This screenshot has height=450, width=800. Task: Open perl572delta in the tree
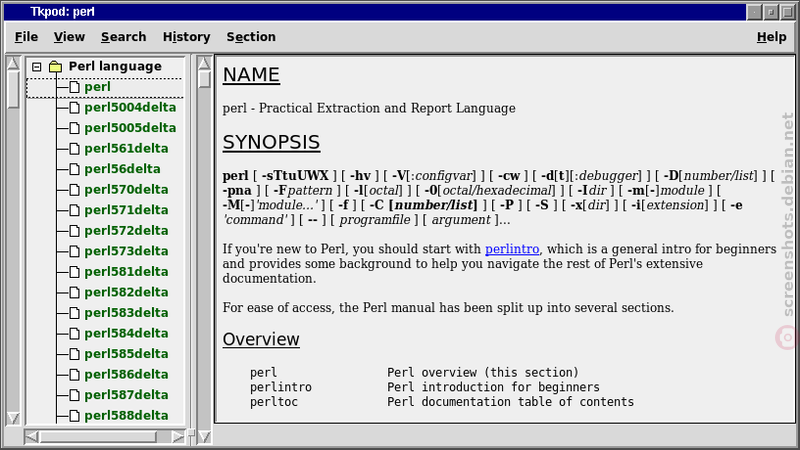(126, 231)
